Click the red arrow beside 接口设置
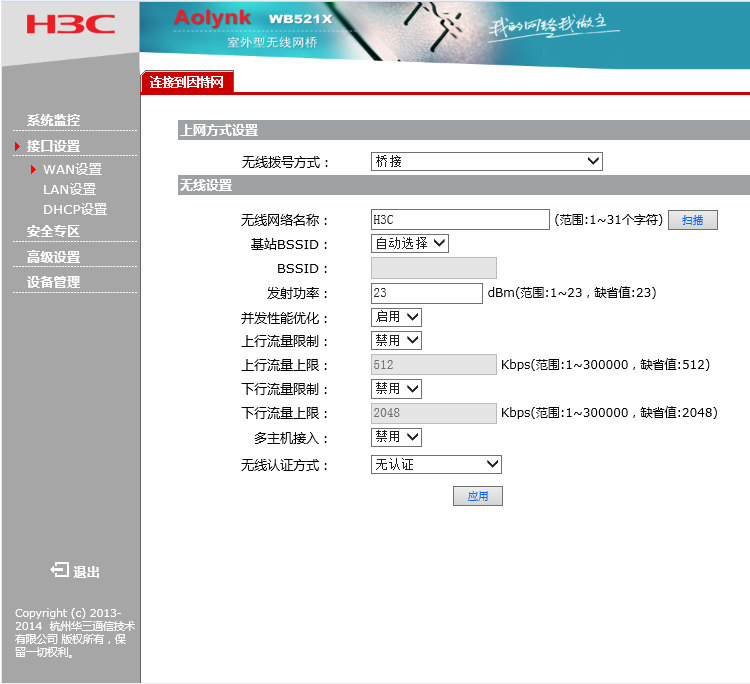The width and height of the screenshot is (750, 684). coord(18,146)
